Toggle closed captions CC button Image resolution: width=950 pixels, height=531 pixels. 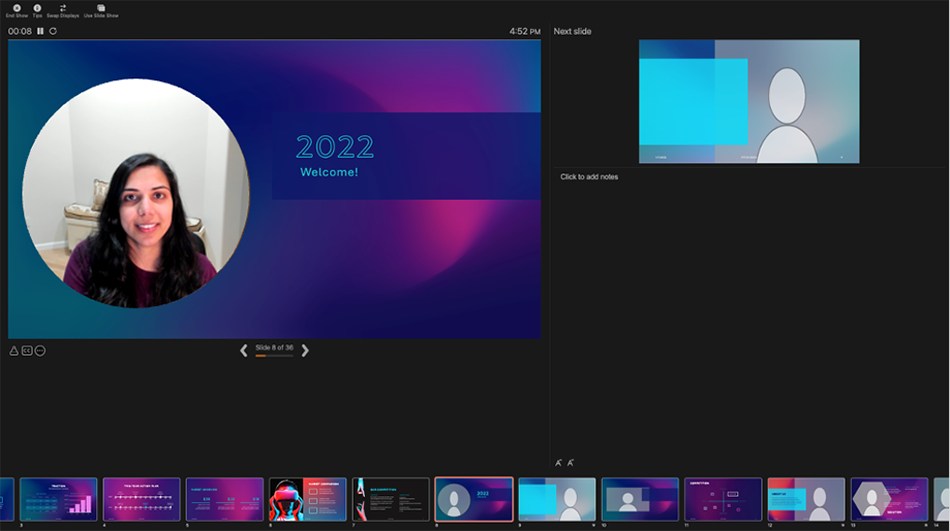point(27,351)
